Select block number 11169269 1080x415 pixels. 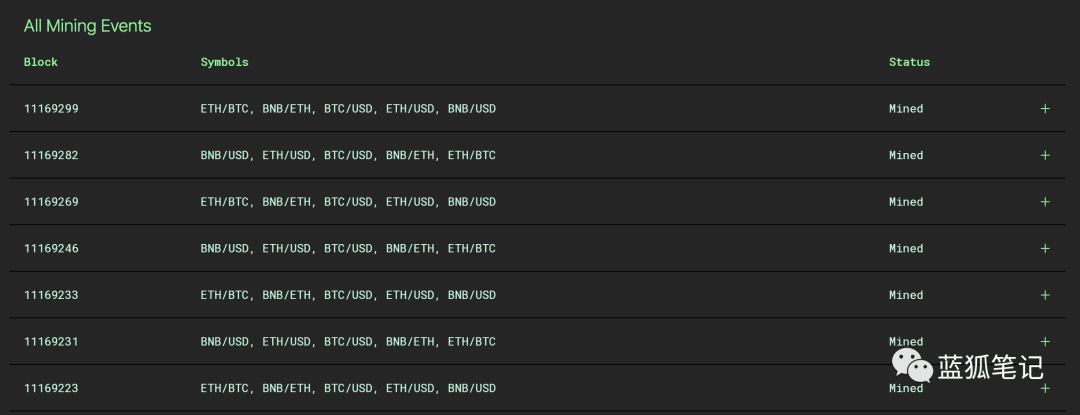(x=51, y=202)
